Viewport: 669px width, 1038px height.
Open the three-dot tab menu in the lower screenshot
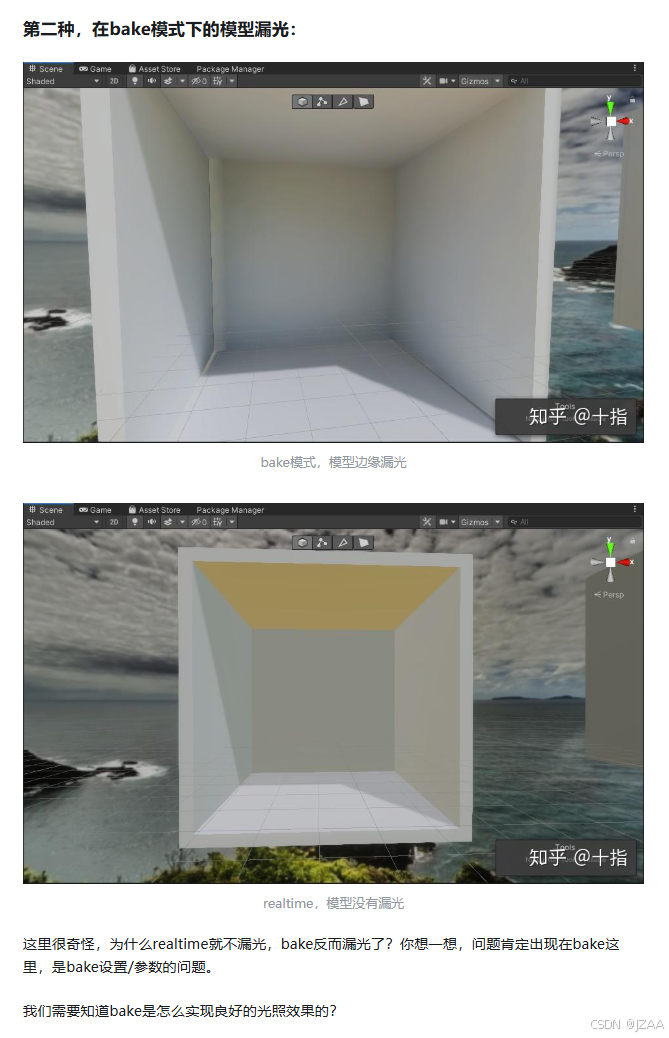(x=635, y=509)
